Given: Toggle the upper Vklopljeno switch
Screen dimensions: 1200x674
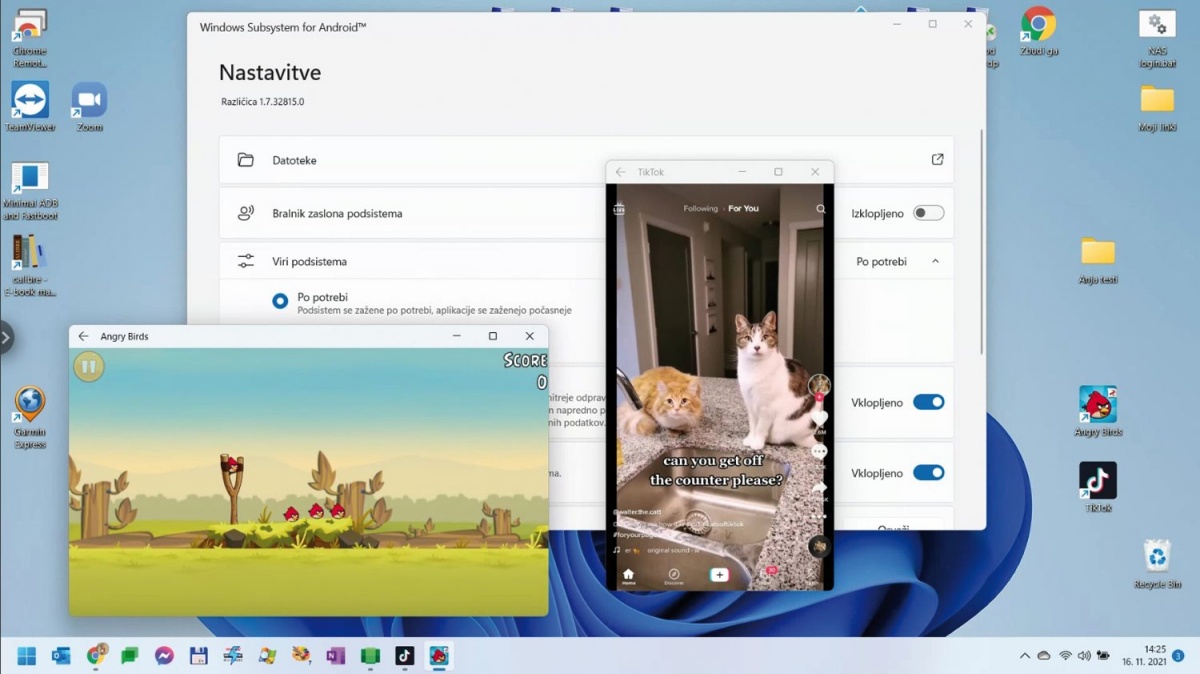Looking at the screenshot, I should pyautogui.click(x=928, y=402).
